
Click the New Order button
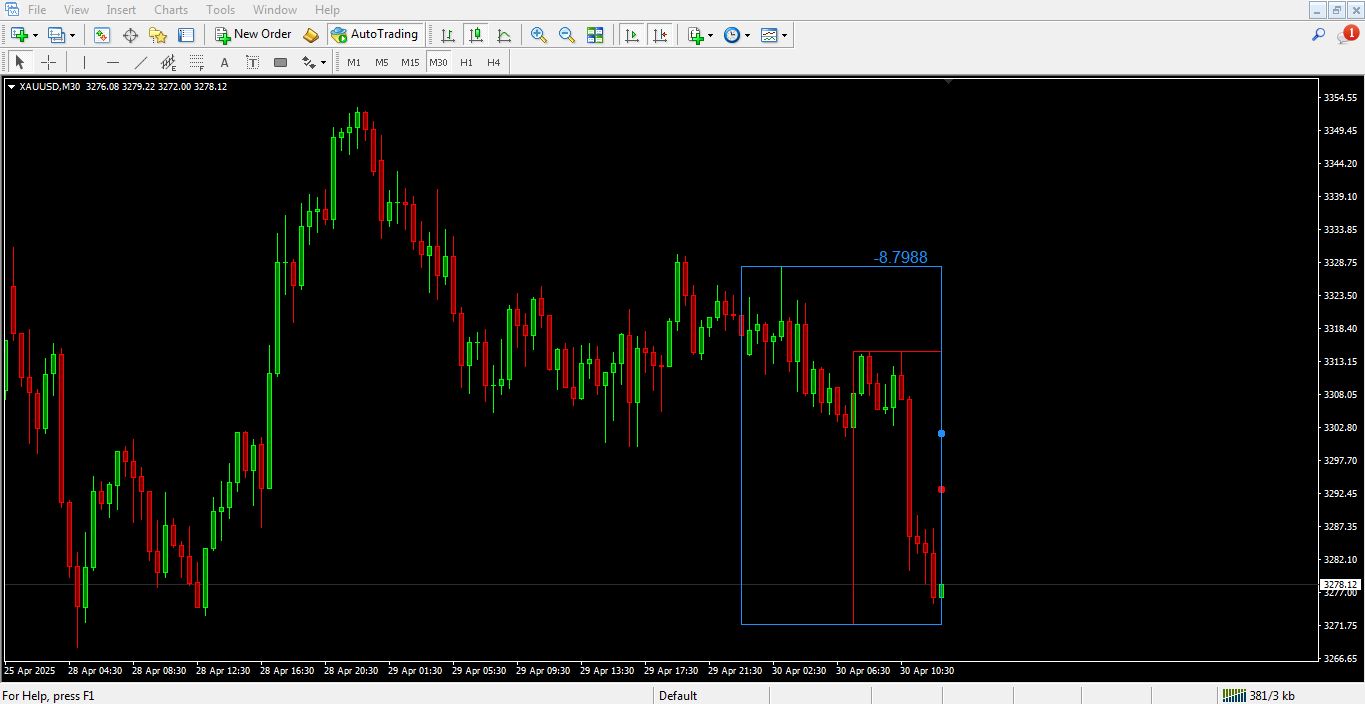(x=253, y=34)
